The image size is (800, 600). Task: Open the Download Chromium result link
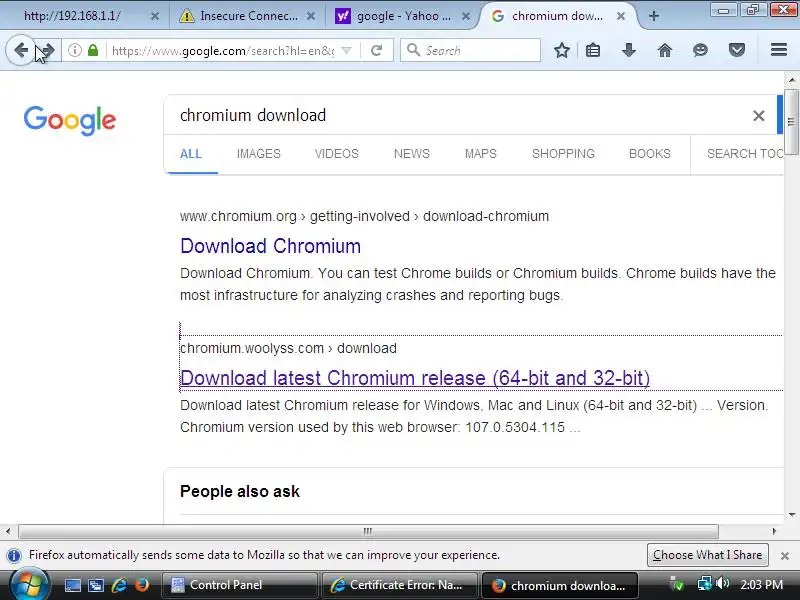coord(270,246)
